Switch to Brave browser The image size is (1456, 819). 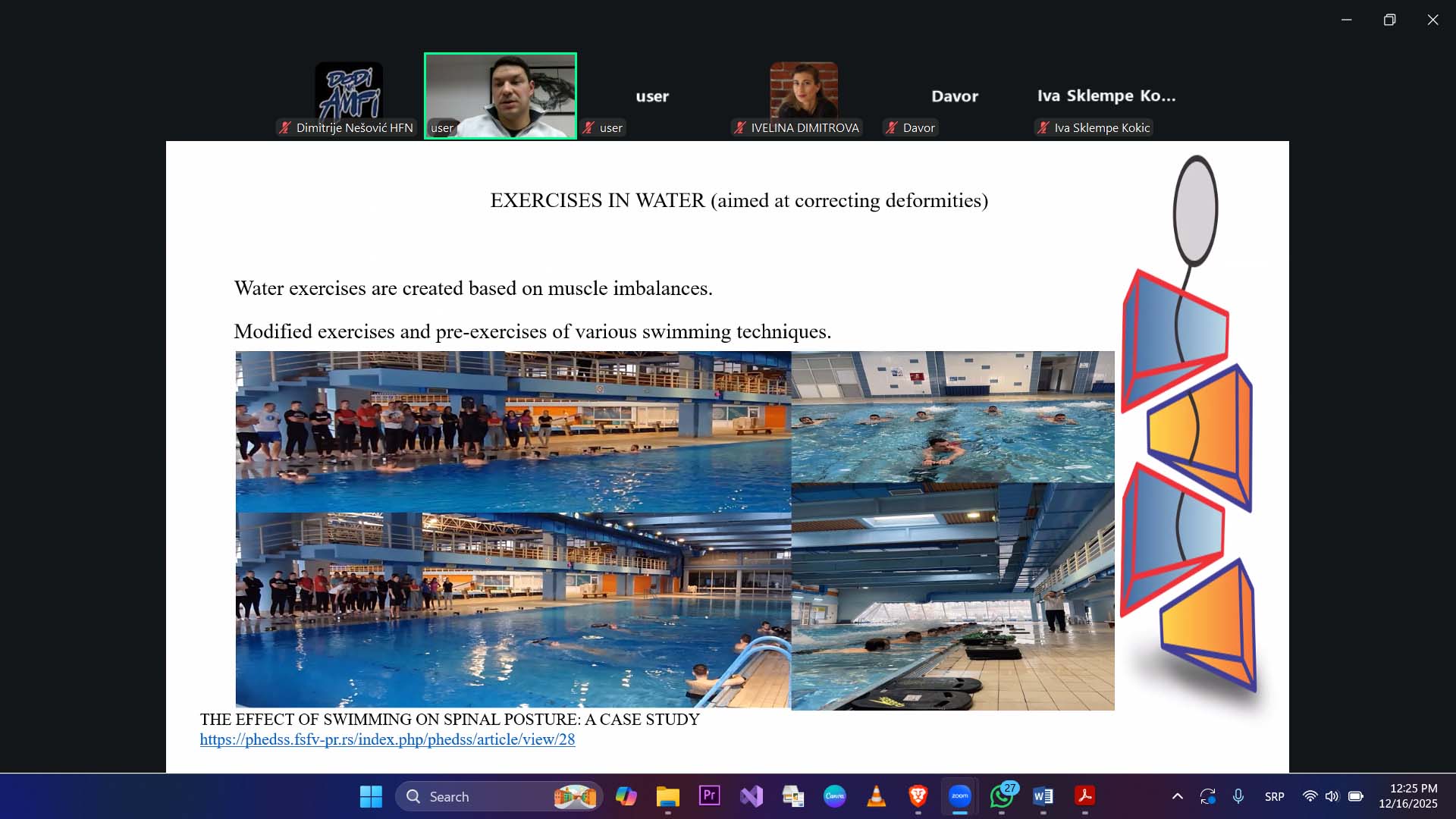[918, 796]
